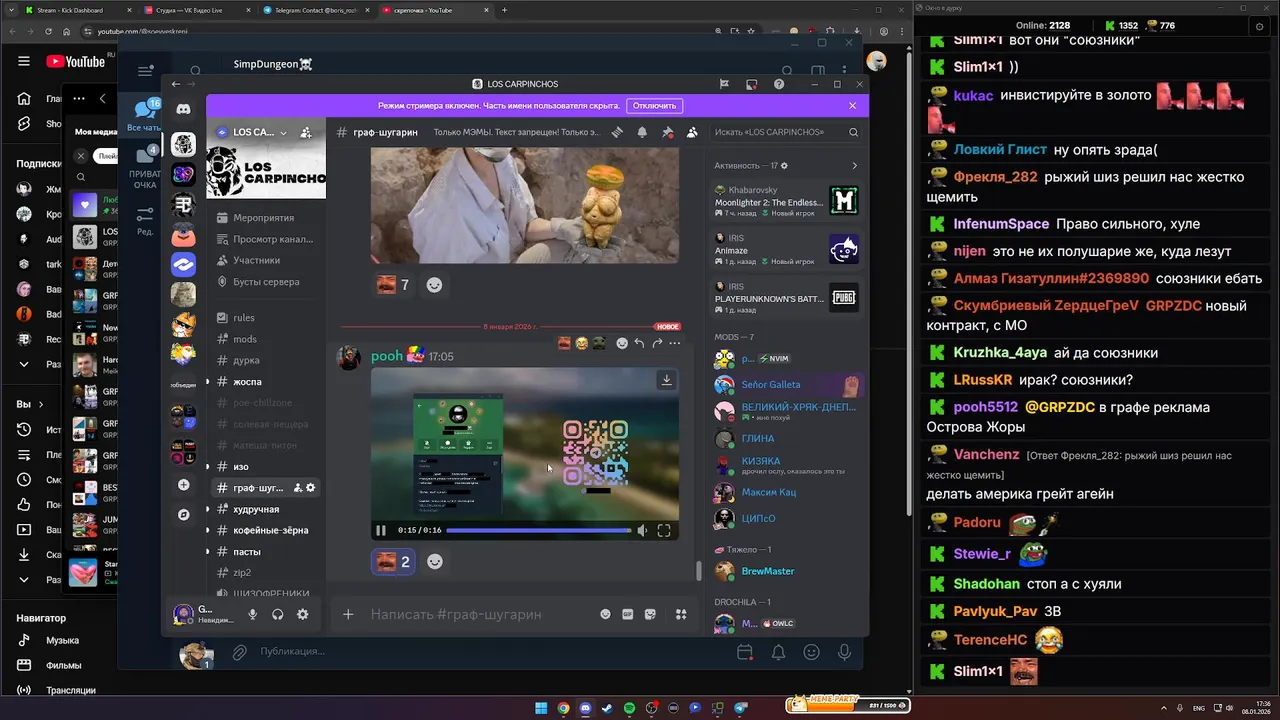
Task: Open threads icon in channel header
Action: 618,132
